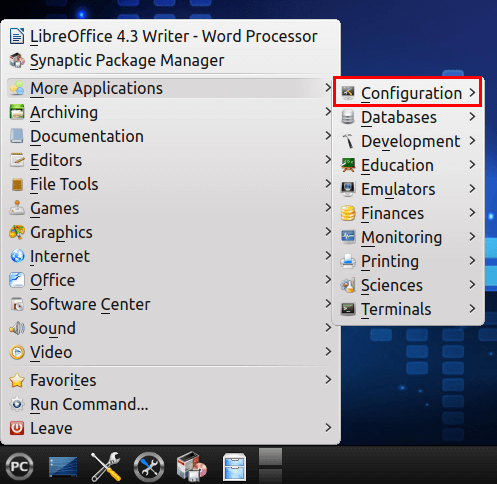497x484 pixels.
Task: Open the Internet category label
Action: (60, 256)
